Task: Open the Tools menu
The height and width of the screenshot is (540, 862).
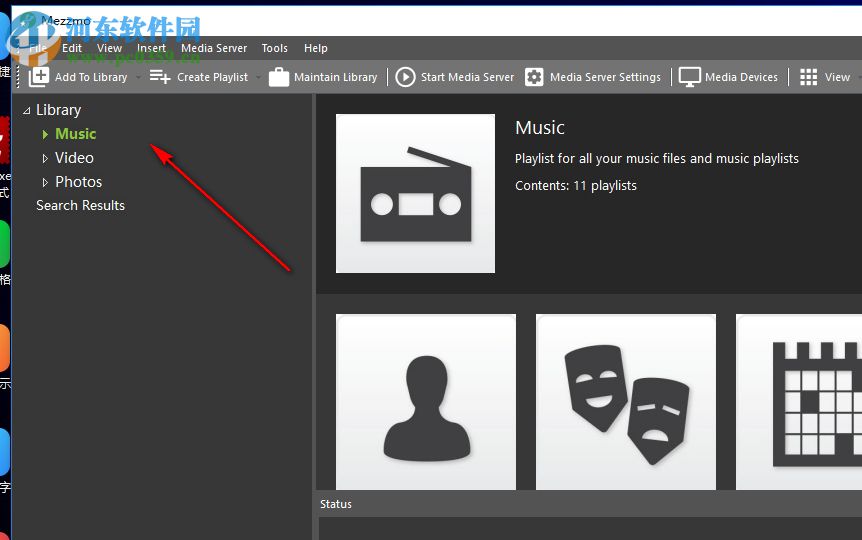Action: pyautogui.click(x=275, y=48)
